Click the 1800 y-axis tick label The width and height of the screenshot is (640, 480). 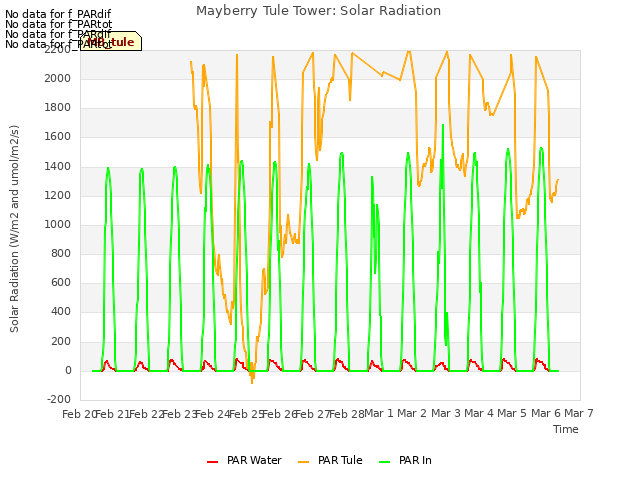click(x=58, y=107)
